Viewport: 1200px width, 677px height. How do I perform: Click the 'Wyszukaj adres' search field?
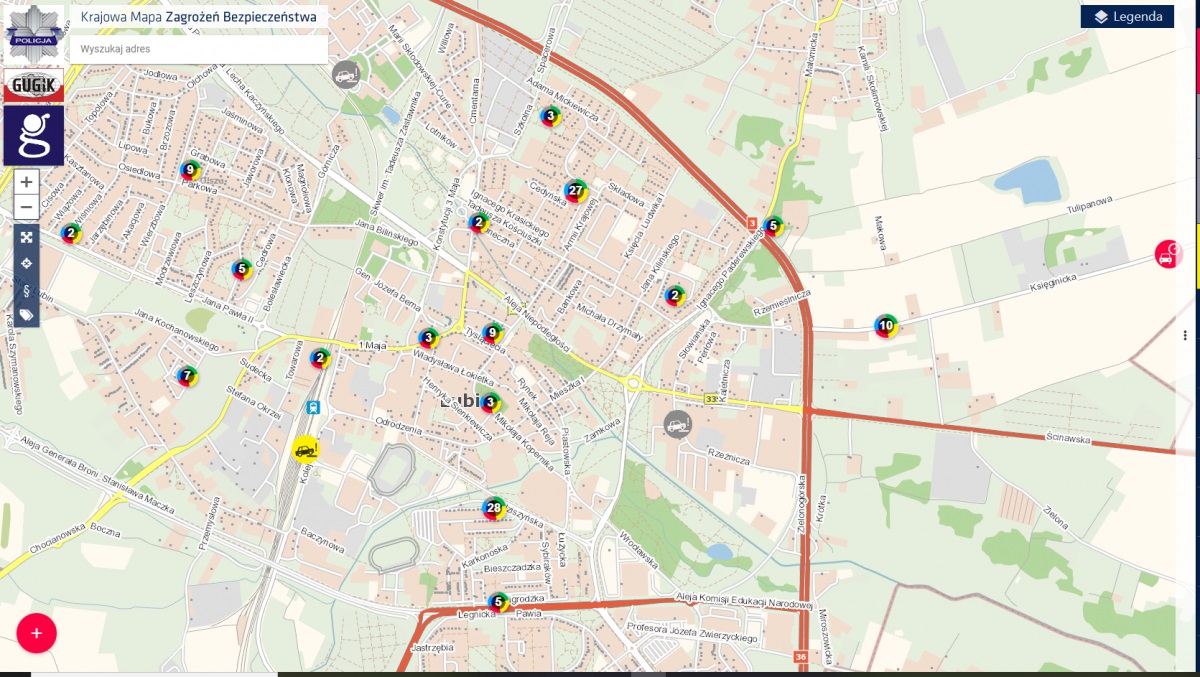click(200, 49)
